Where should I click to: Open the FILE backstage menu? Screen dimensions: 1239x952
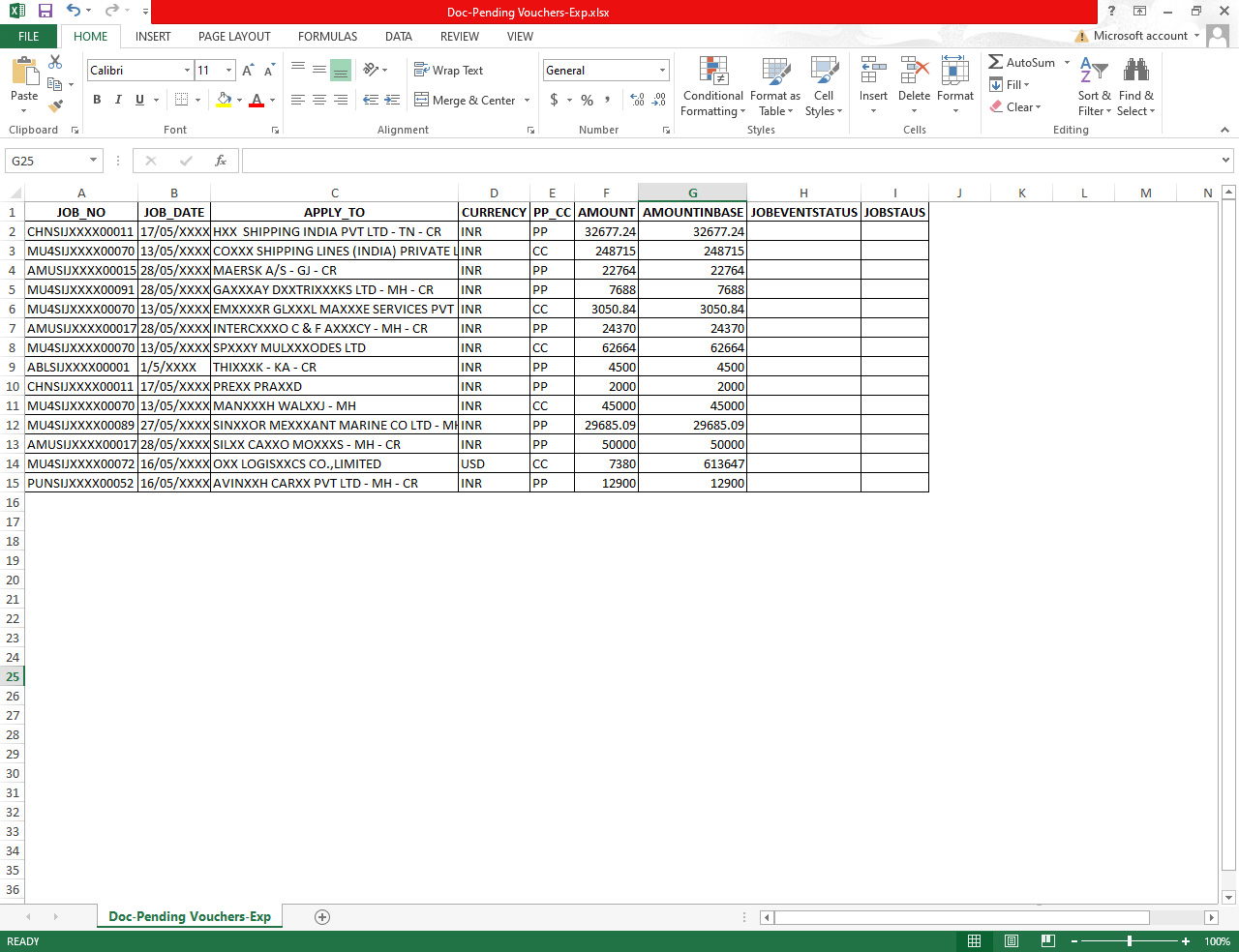(x=29, y=37)
